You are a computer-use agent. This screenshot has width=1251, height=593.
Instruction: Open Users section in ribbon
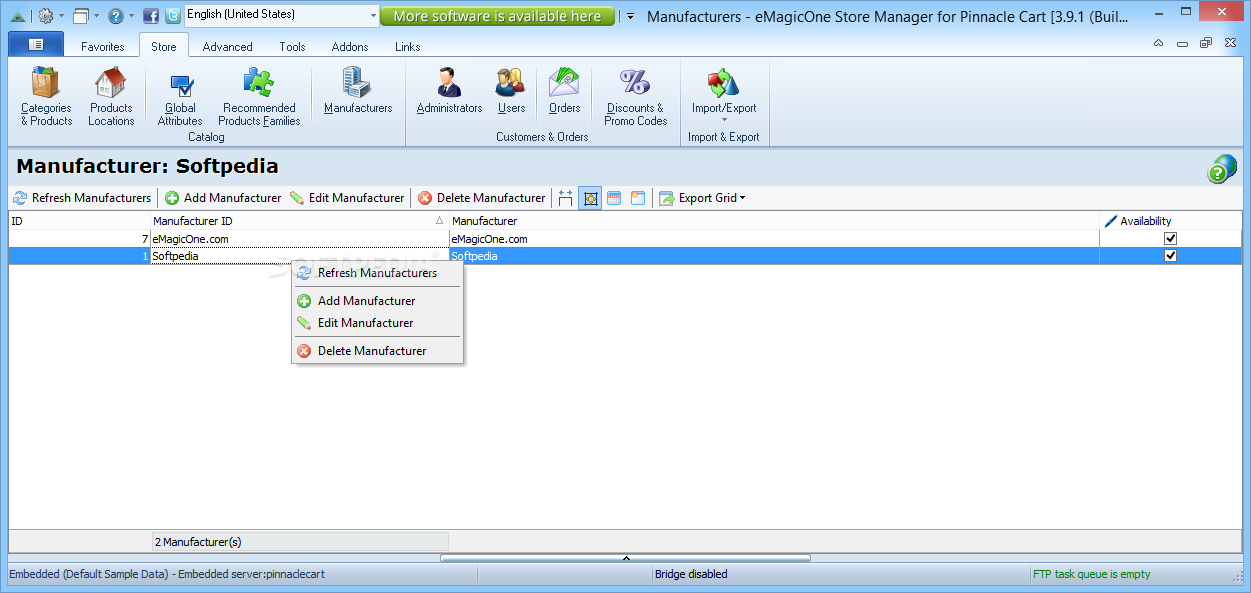click(x=511, y=91)
